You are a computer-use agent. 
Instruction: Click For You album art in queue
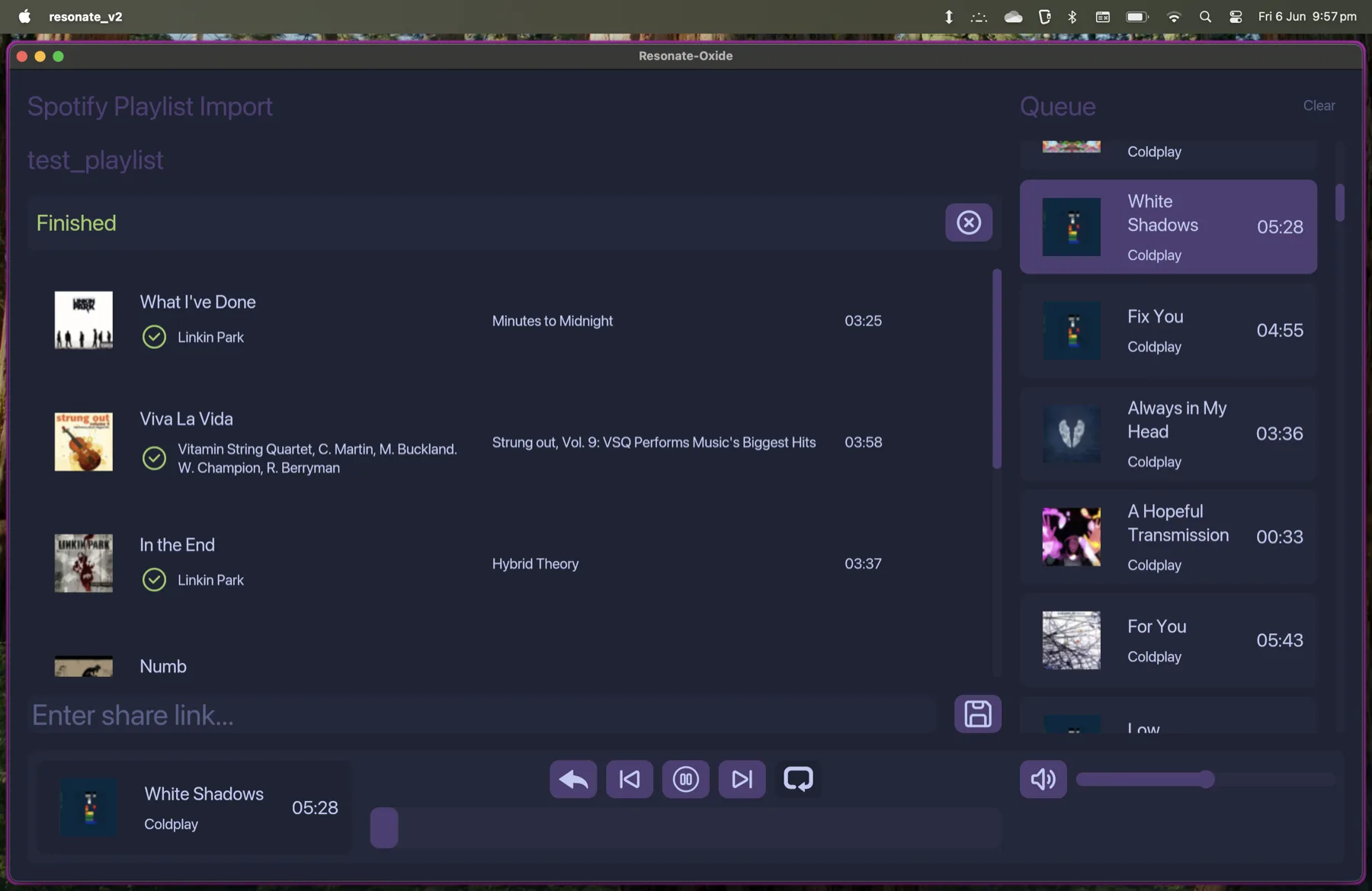point(1072,640)
